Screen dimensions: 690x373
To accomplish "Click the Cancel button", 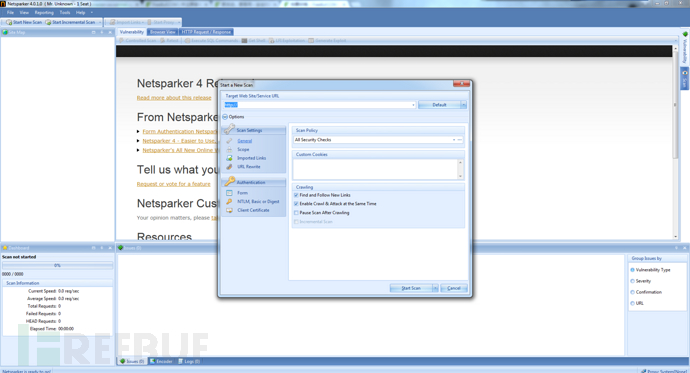I will (454, 288).
